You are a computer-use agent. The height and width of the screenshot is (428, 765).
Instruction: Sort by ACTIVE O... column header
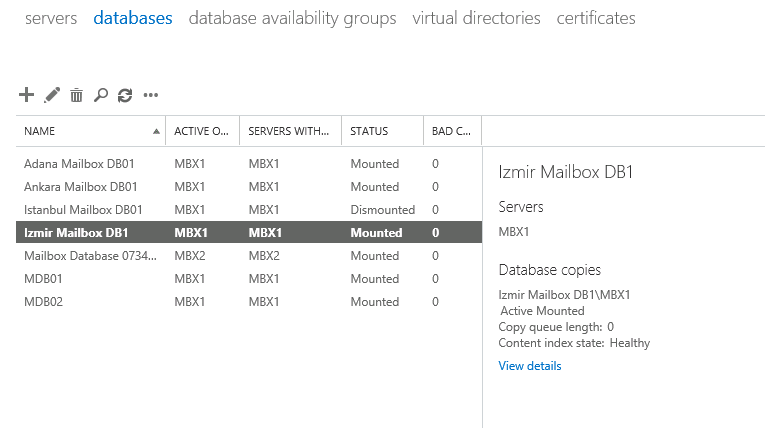click(202, 131)
